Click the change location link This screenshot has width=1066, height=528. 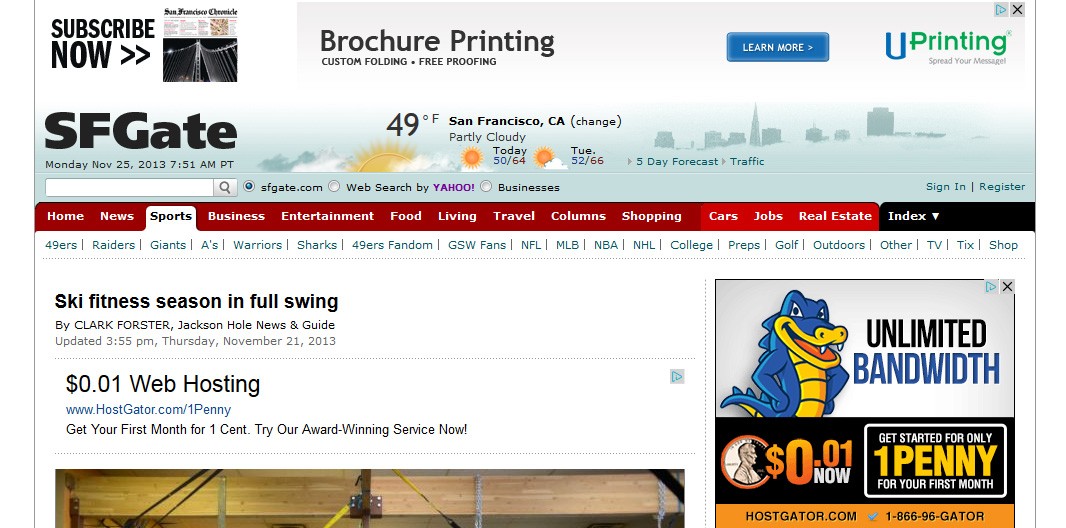pos(596,122)
